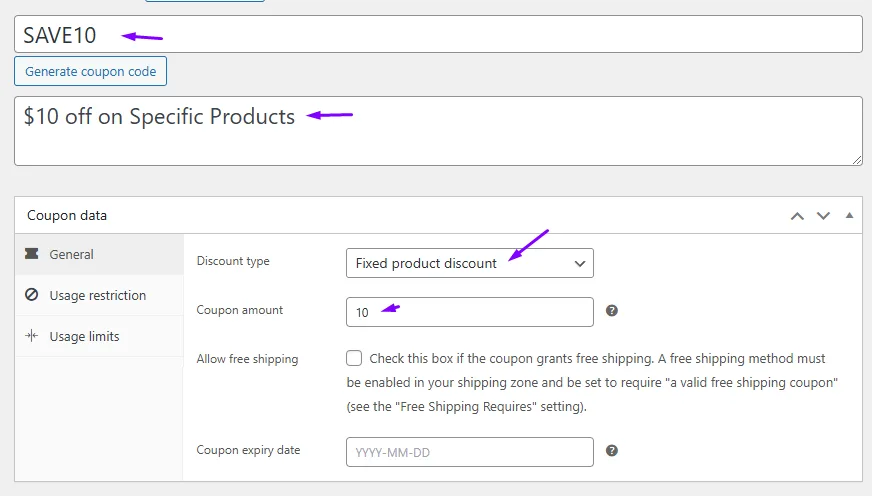Move Coupon data panel up

pyautogui.click(x=797, y=216)
